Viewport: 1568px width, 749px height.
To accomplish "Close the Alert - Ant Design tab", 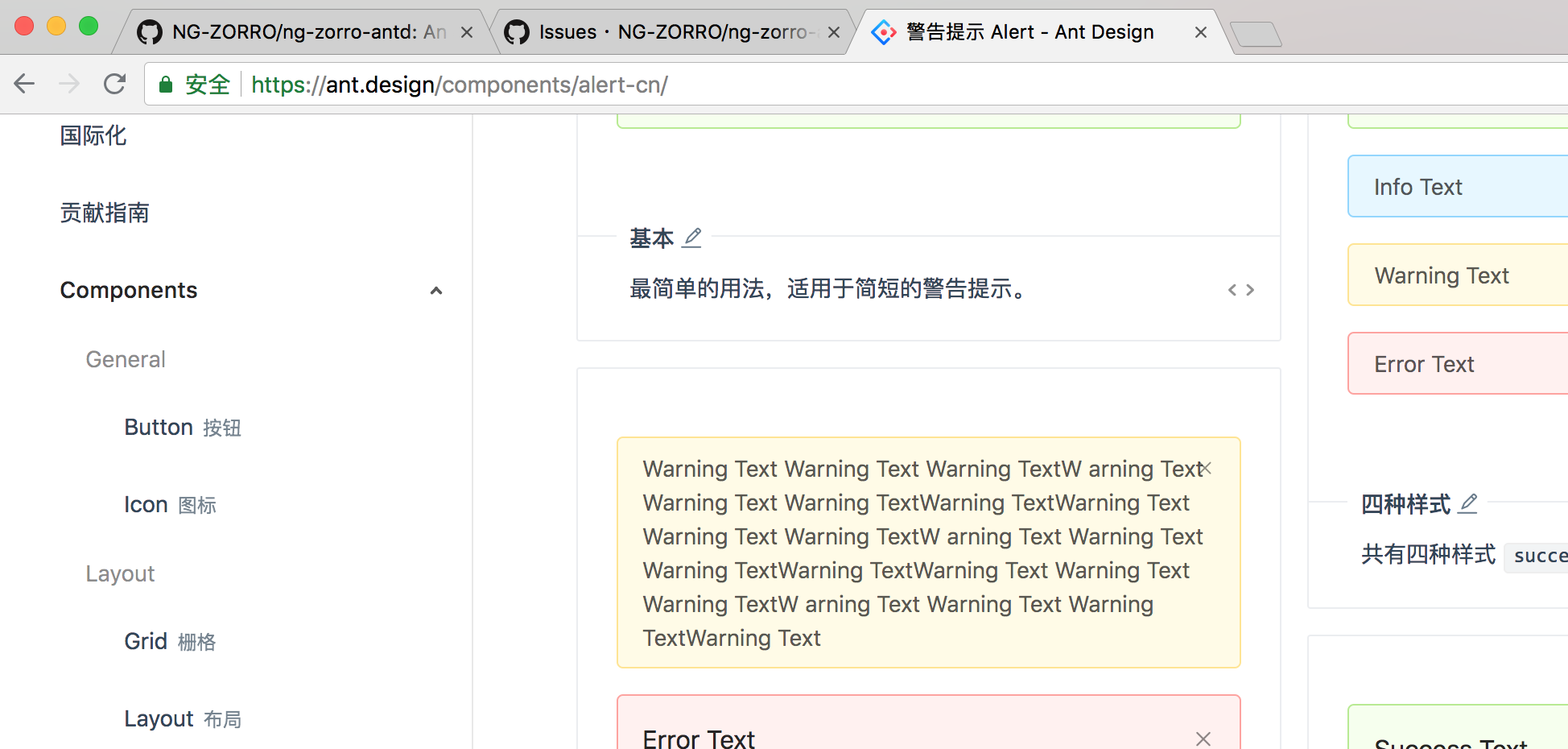I will 1201,32.
